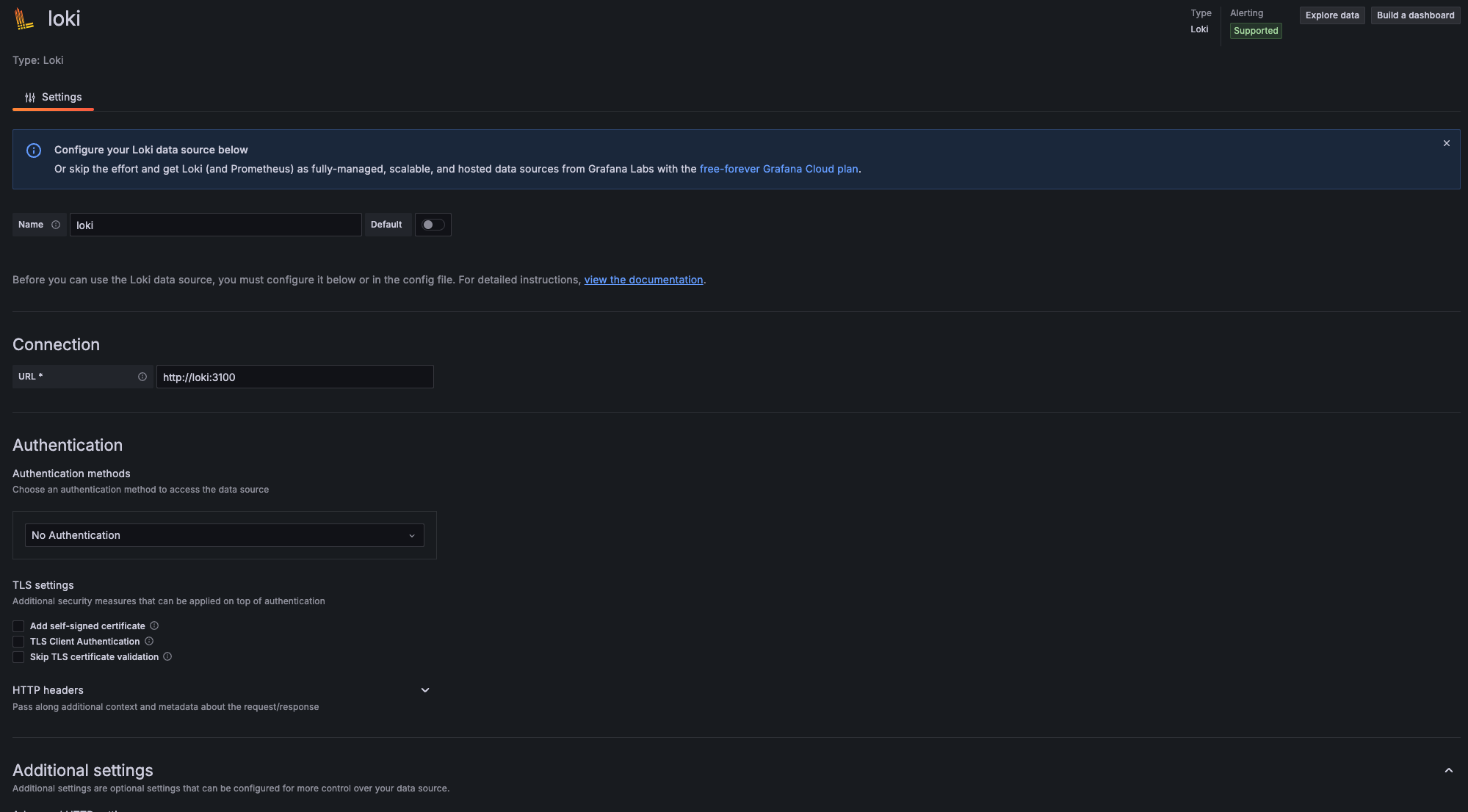Click the URL input field

click(294, 377)
